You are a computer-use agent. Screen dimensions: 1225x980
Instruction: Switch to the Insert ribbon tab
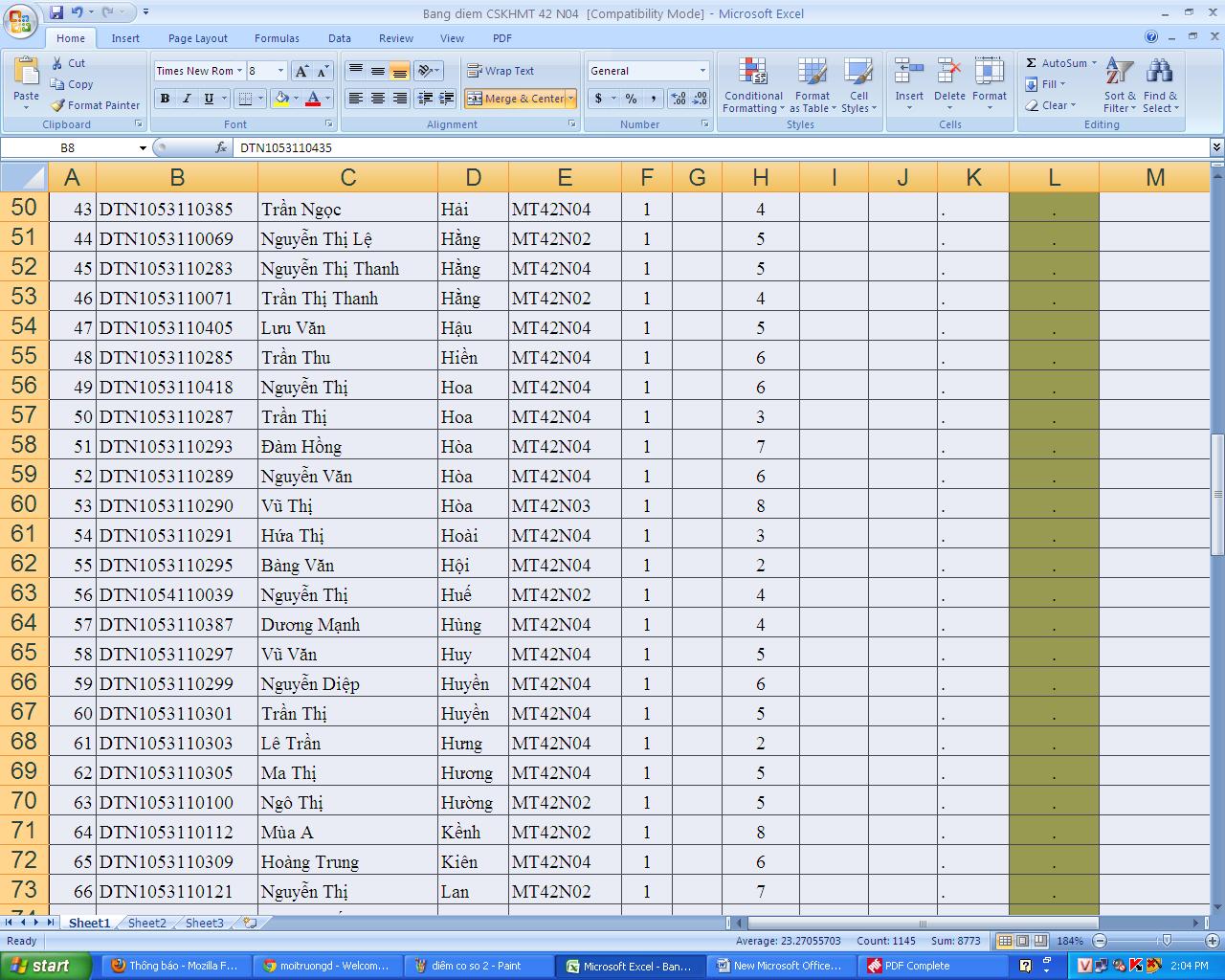125,38
